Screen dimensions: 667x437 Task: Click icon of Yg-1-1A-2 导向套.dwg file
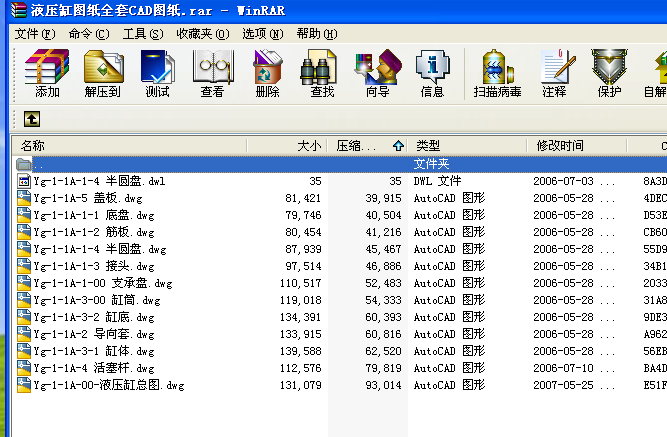[24, 334]
